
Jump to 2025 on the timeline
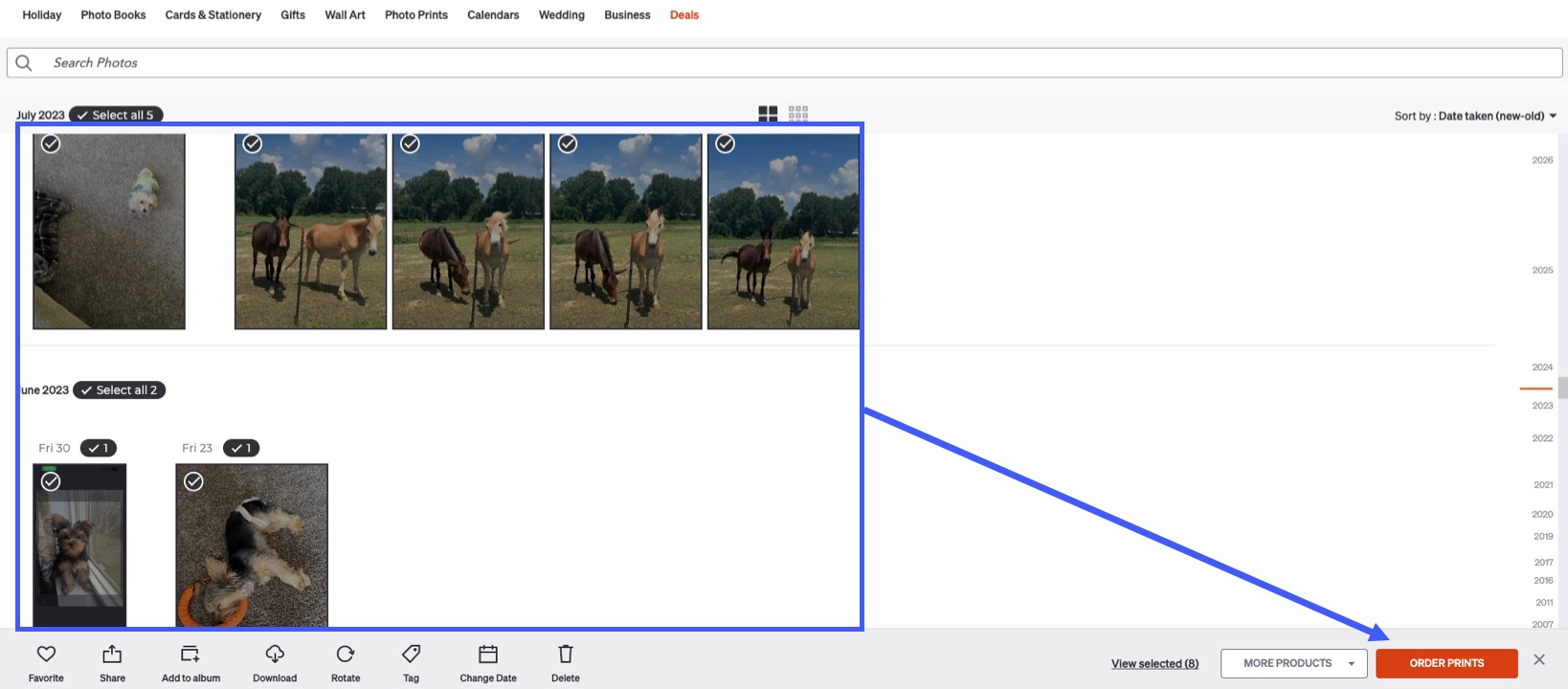(x=1542, y=270)
